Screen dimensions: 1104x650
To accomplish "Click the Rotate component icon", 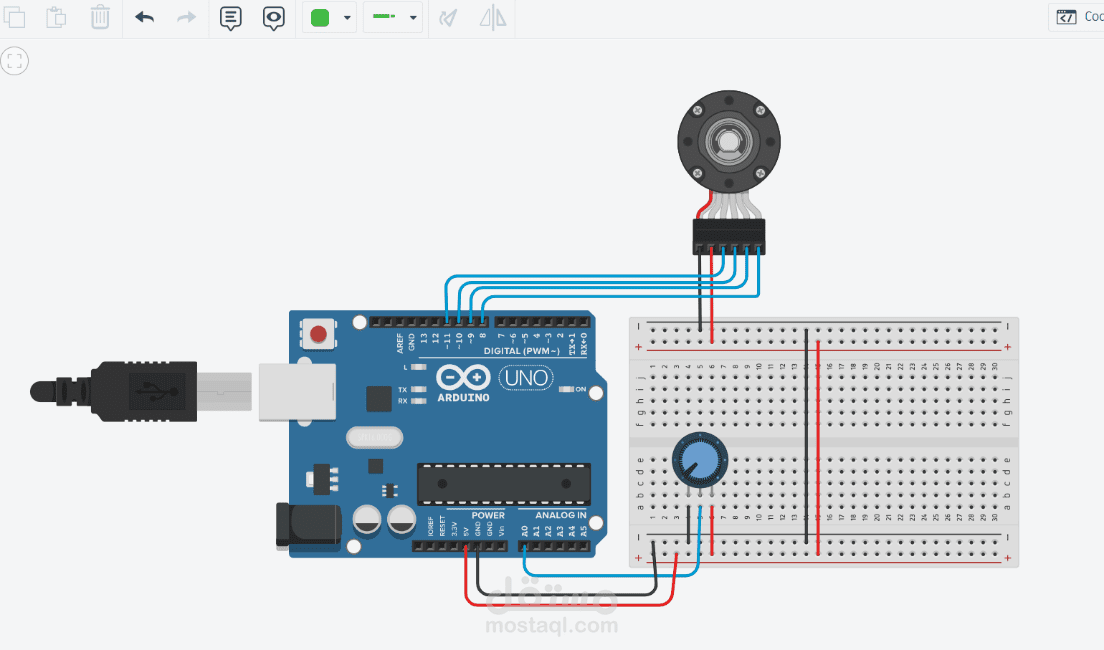I will point(447,17).
